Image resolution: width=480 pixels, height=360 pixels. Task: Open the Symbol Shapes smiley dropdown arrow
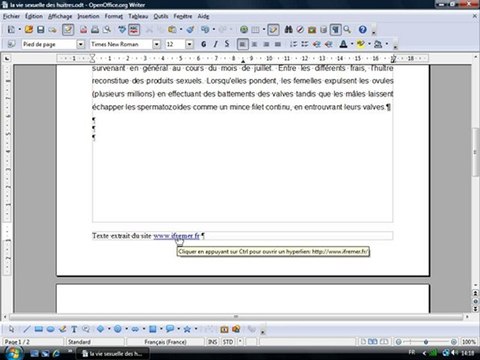click(x=126, y=329)
